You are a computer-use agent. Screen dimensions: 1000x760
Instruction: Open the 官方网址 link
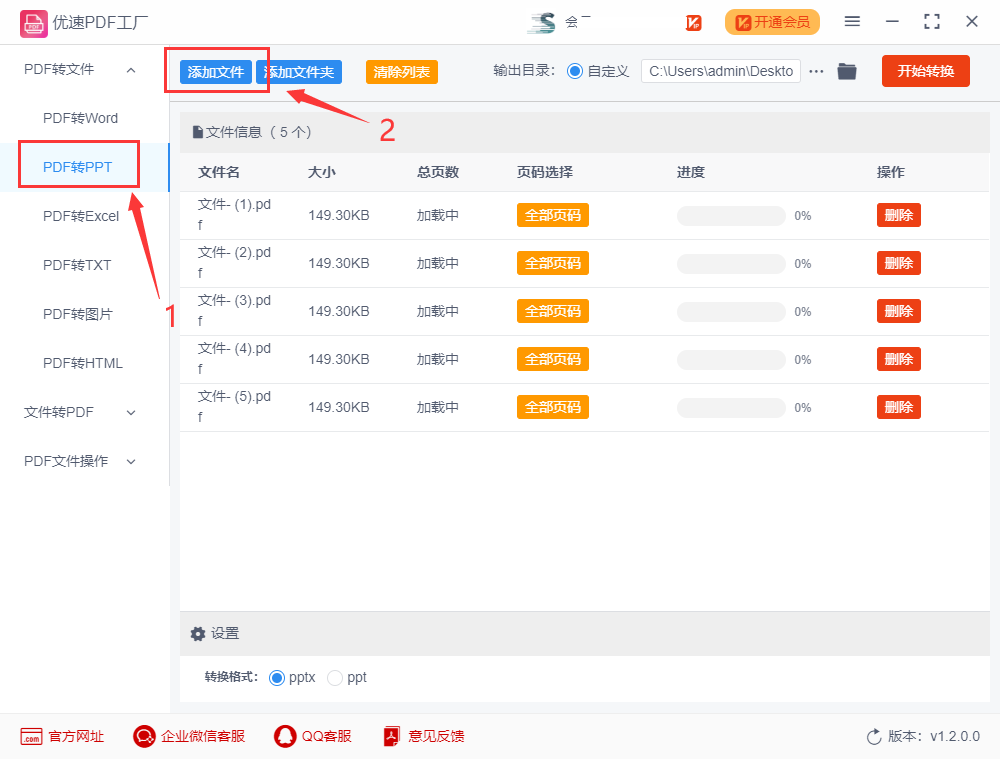(x=76, y=736)
